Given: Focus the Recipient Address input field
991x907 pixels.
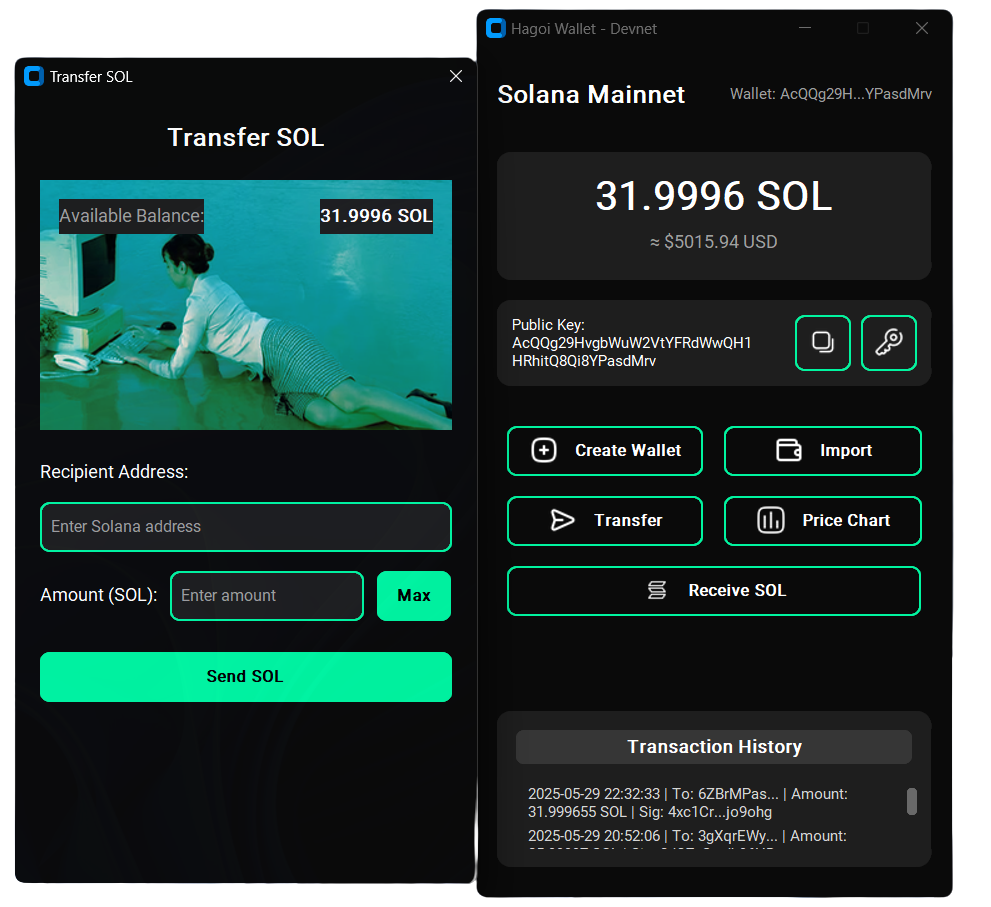Looking at the screenshot, I should (x=246, y=527).
